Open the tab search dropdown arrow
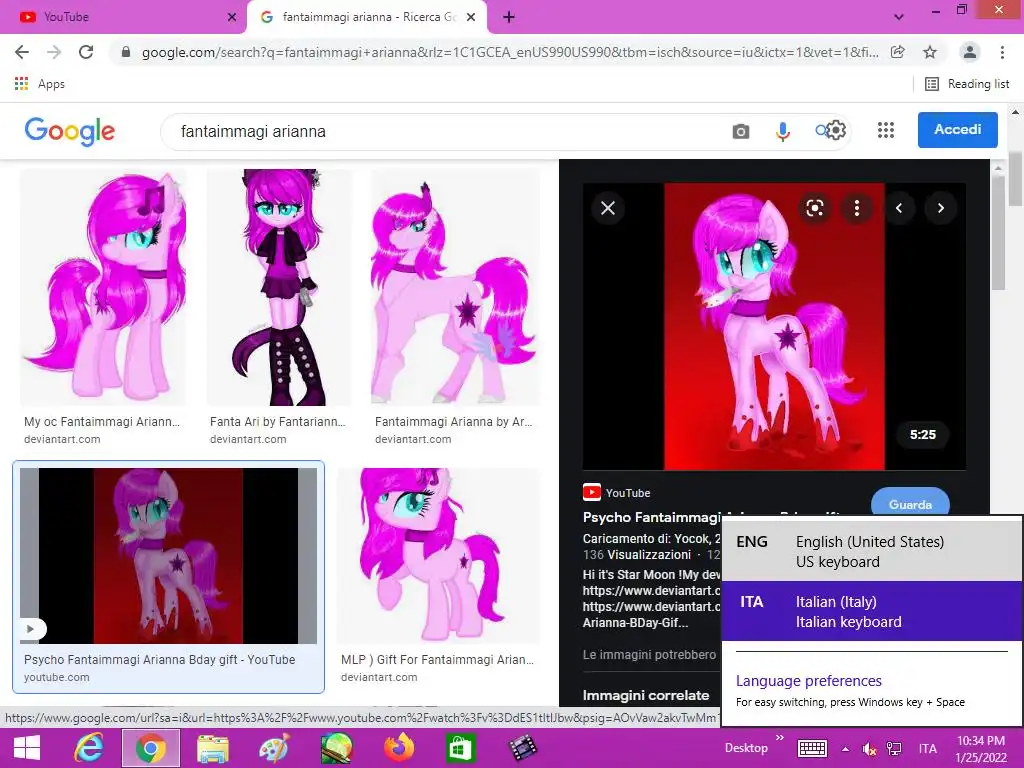1024x768 pixels. click(899, 17)
